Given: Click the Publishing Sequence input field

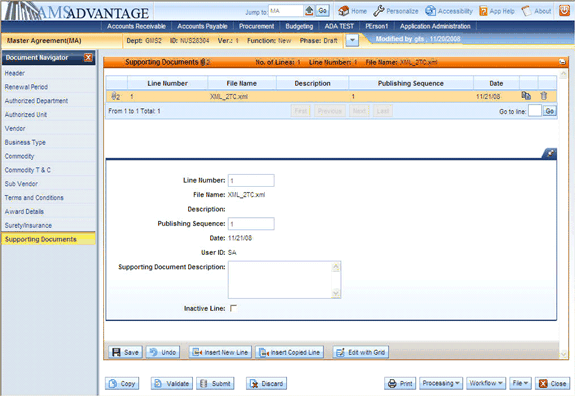Looking at the screenshot, I should (251, 224).
